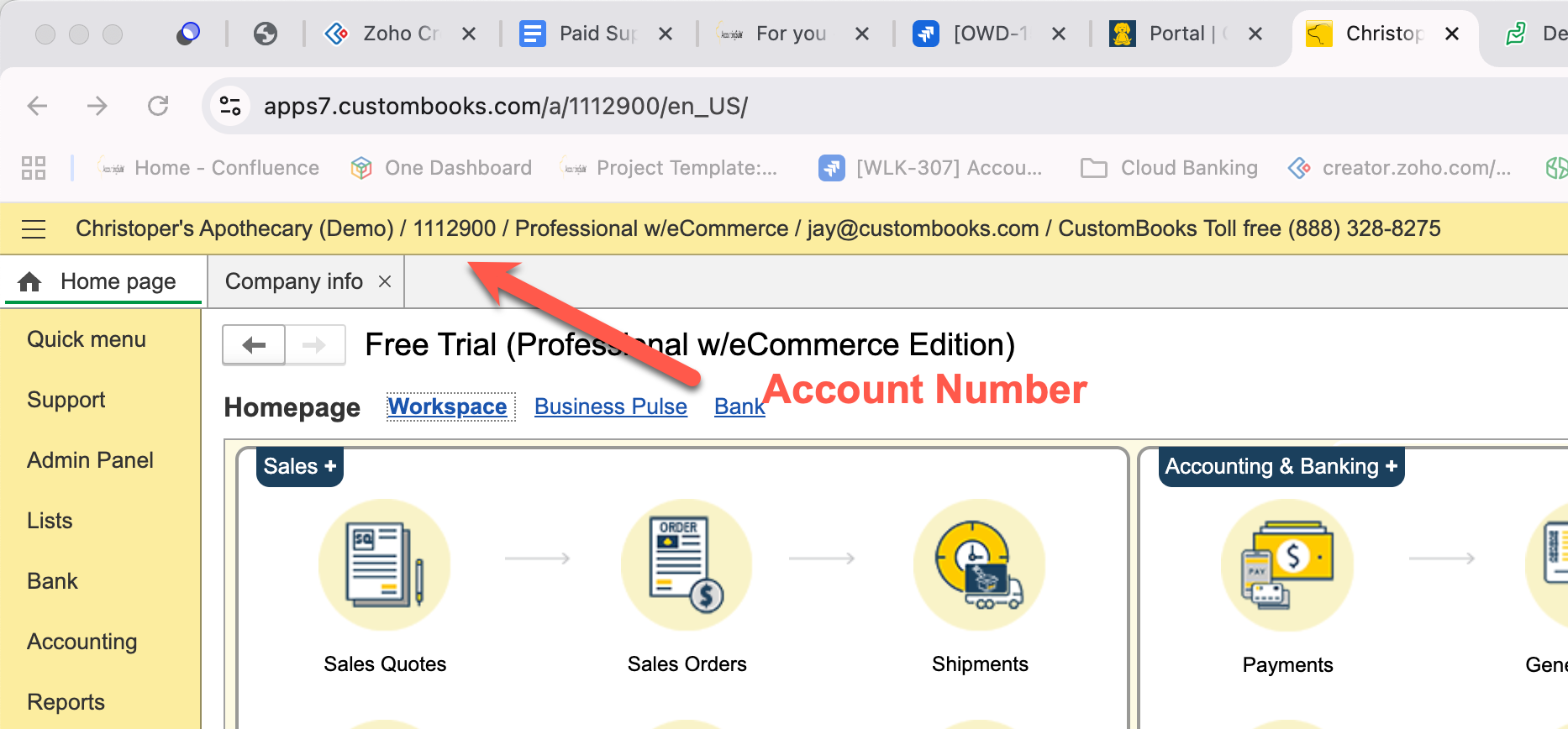Click the browser back arrow
This screenshot has height=729, width=1568.
[37, 106]
